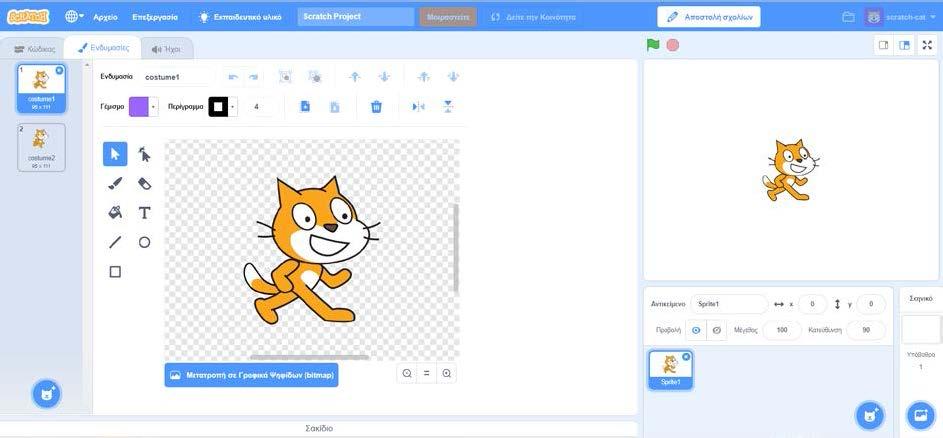The height and width of the screenshot is (438, 943).
Task: Hide sprite with crossed-eye toggle
Action: [x=716, y=330]
